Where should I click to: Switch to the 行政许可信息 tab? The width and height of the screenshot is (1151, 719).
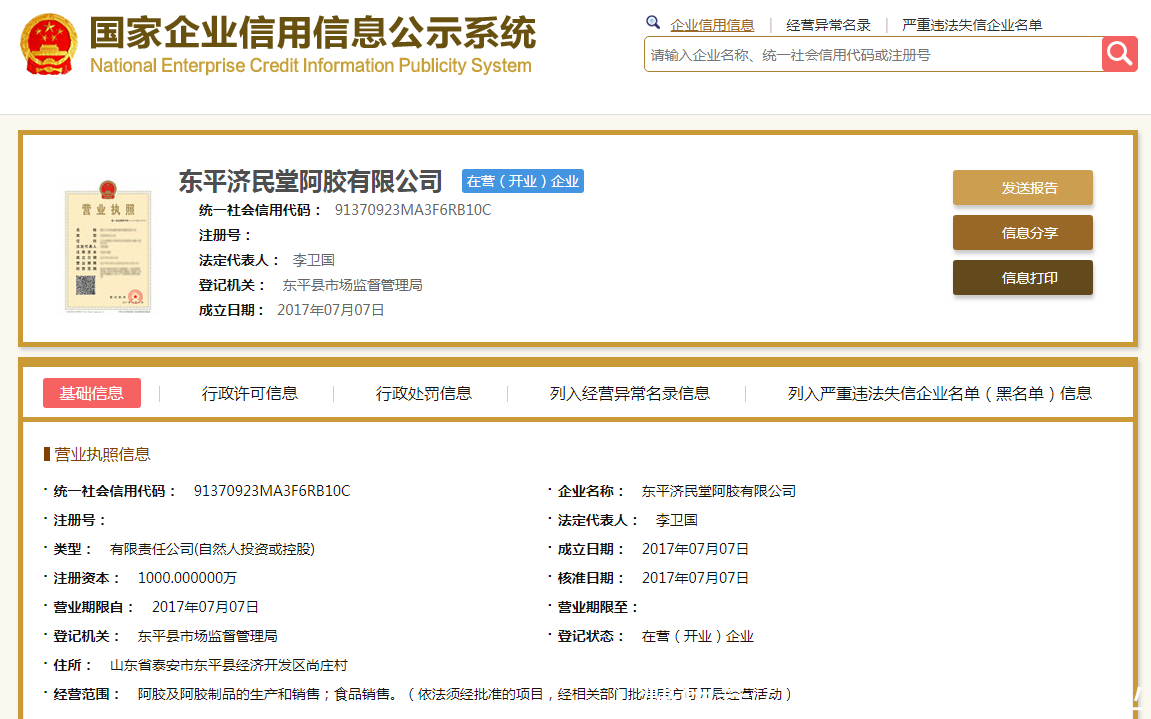248,393
